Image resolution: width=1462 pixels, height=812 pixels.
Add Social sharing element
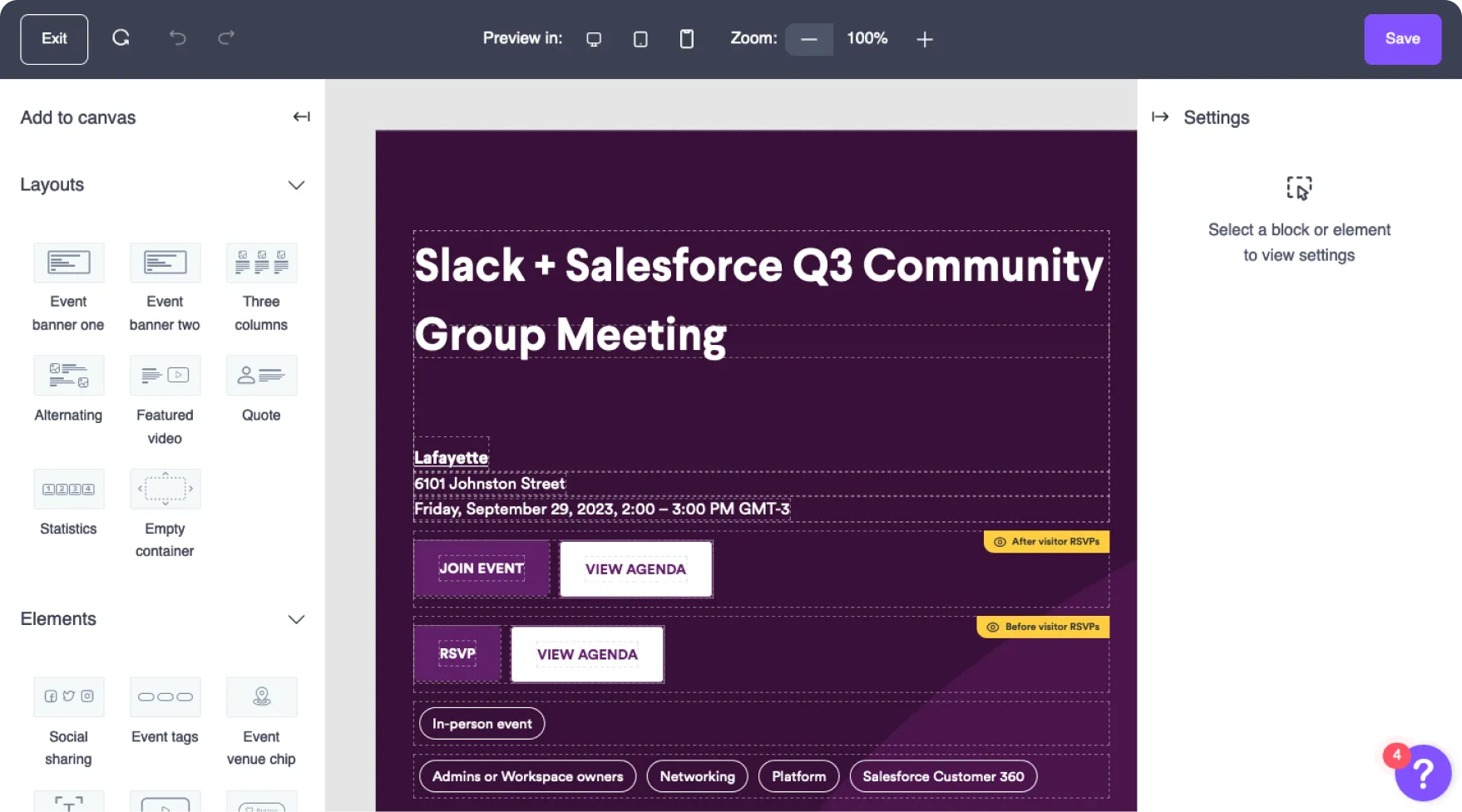tap(68, 722)
